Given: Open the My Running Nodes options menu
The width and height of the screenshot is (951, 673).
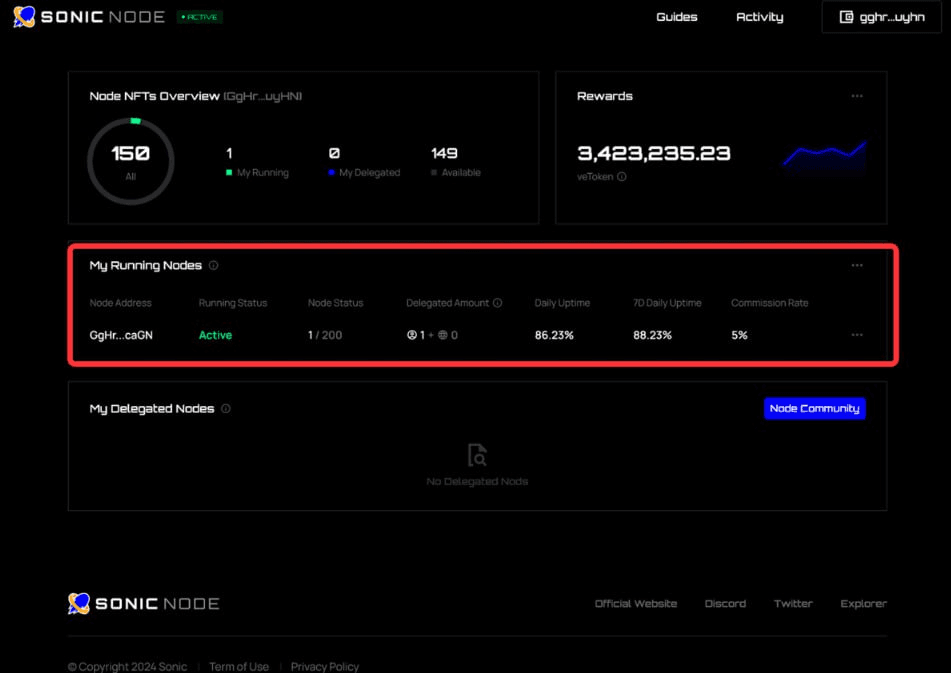Looking at the screenshot, I should 856,265.
